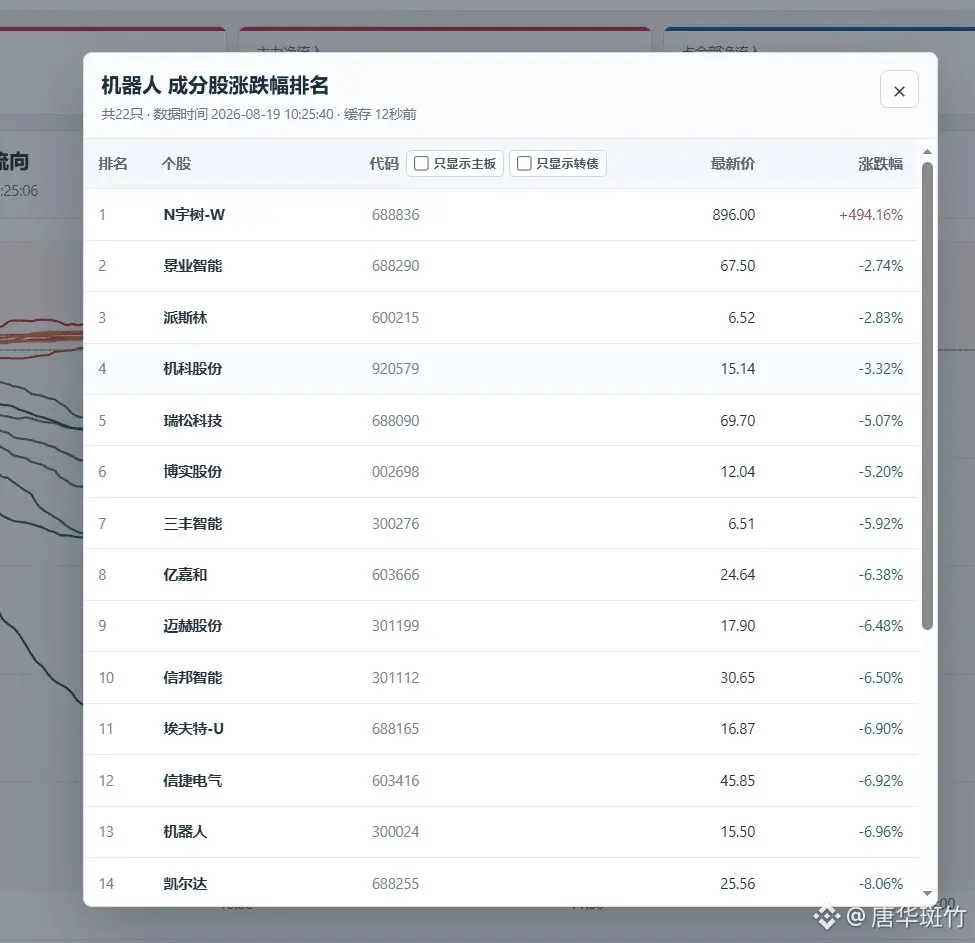Click stock code 300276
This screenshot has height=943, width=975.
click(395, 524)
